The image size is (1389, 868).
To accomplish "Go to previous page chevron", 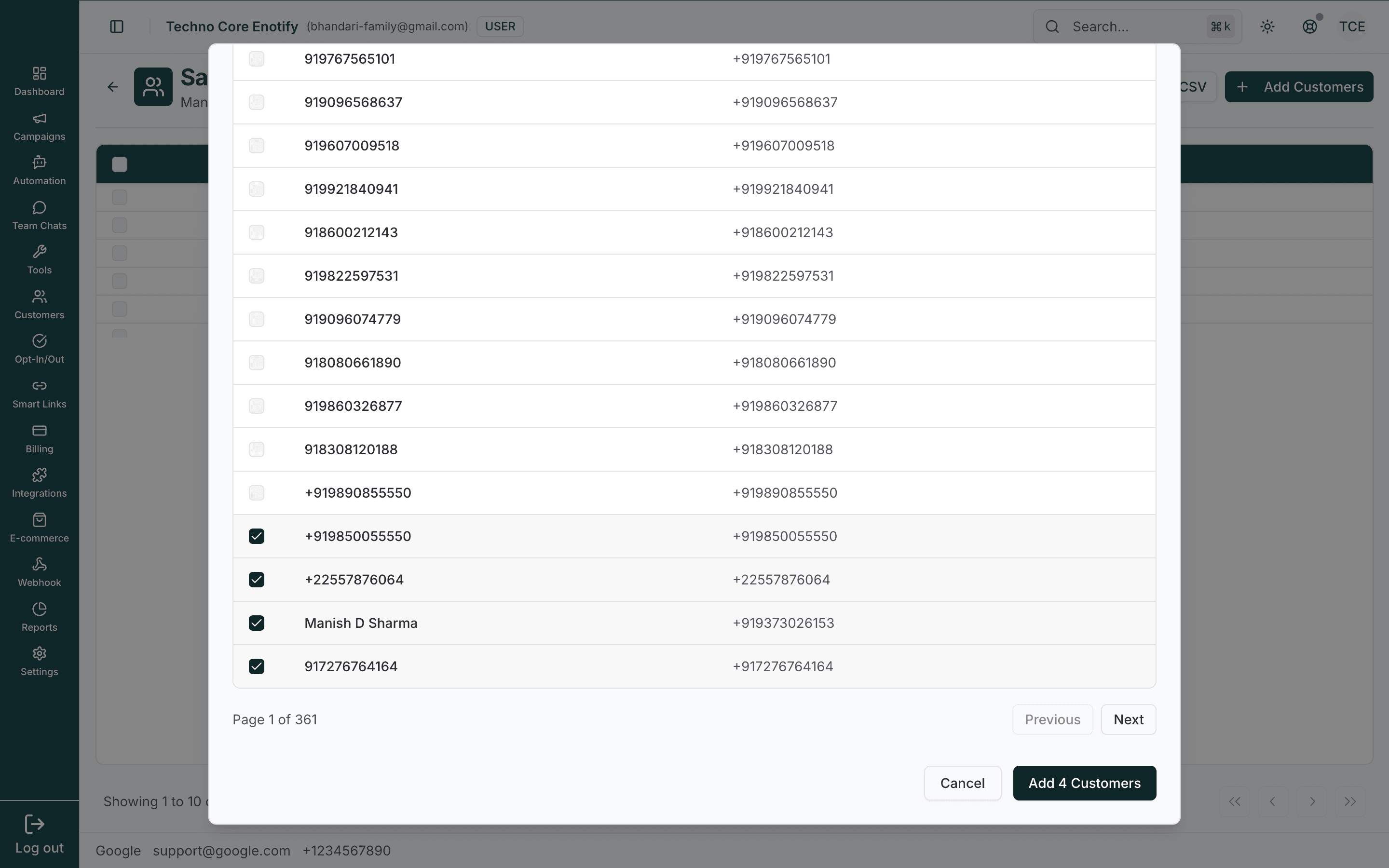I will pyautogui.click(x=1272, y=801).
